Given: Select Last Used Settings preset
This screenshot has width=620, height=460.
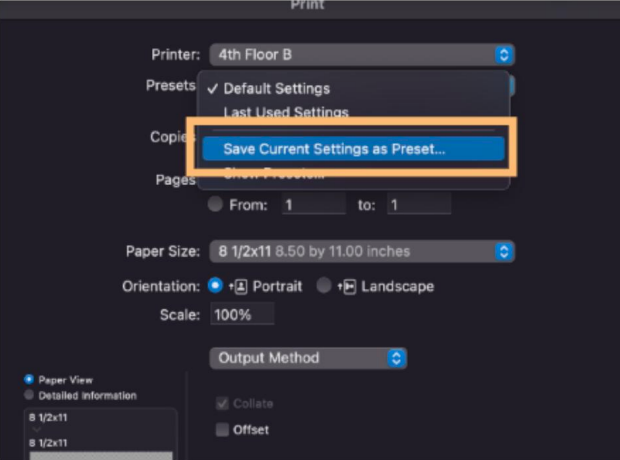Looking at the screenshot, I should tap(353, 112).
